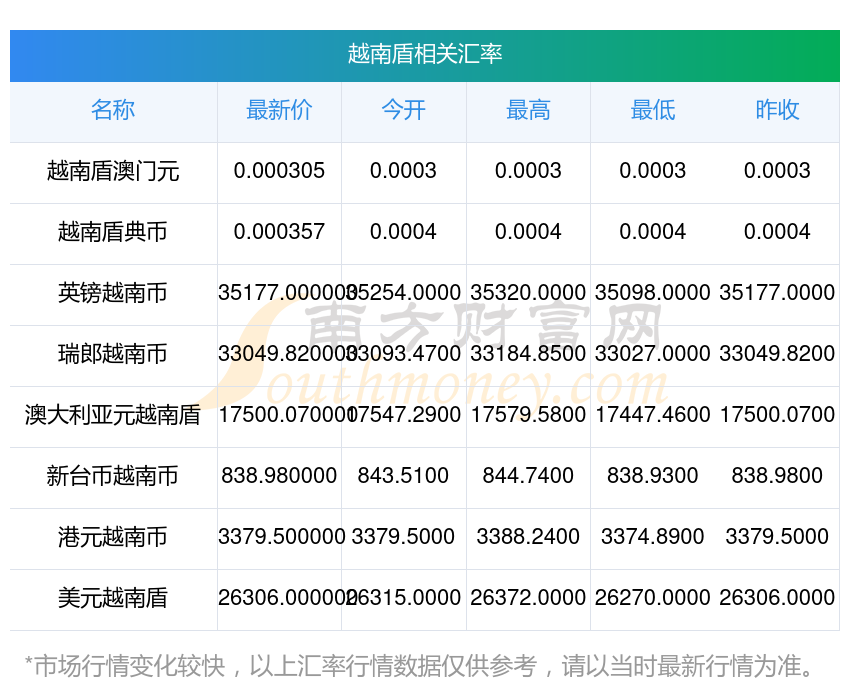Screen dimensions: 850x697
Task: Select the 港元越南币 row name
Action: pyautogui.click(x=113, y=537)
